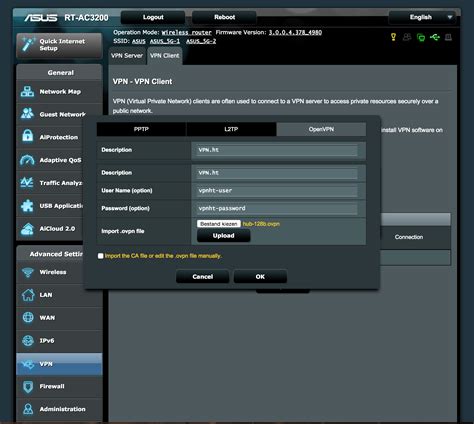Viewport: 474px width, 424px height.
Task: Click the USB Application puzzle icon
Action: [27, 206]
